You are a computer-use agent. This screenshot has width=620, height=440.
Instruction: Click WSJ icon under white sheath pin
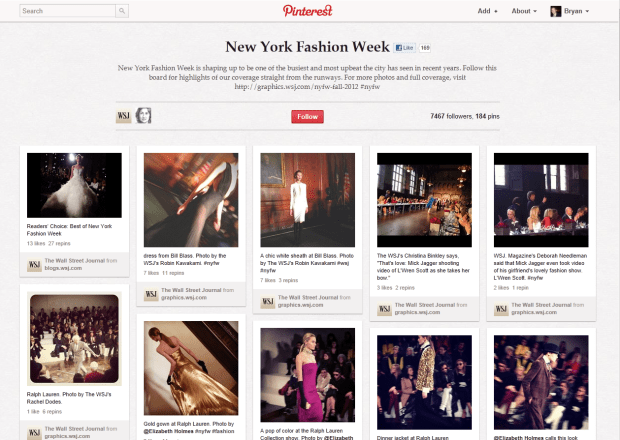[x=268, y=301]
